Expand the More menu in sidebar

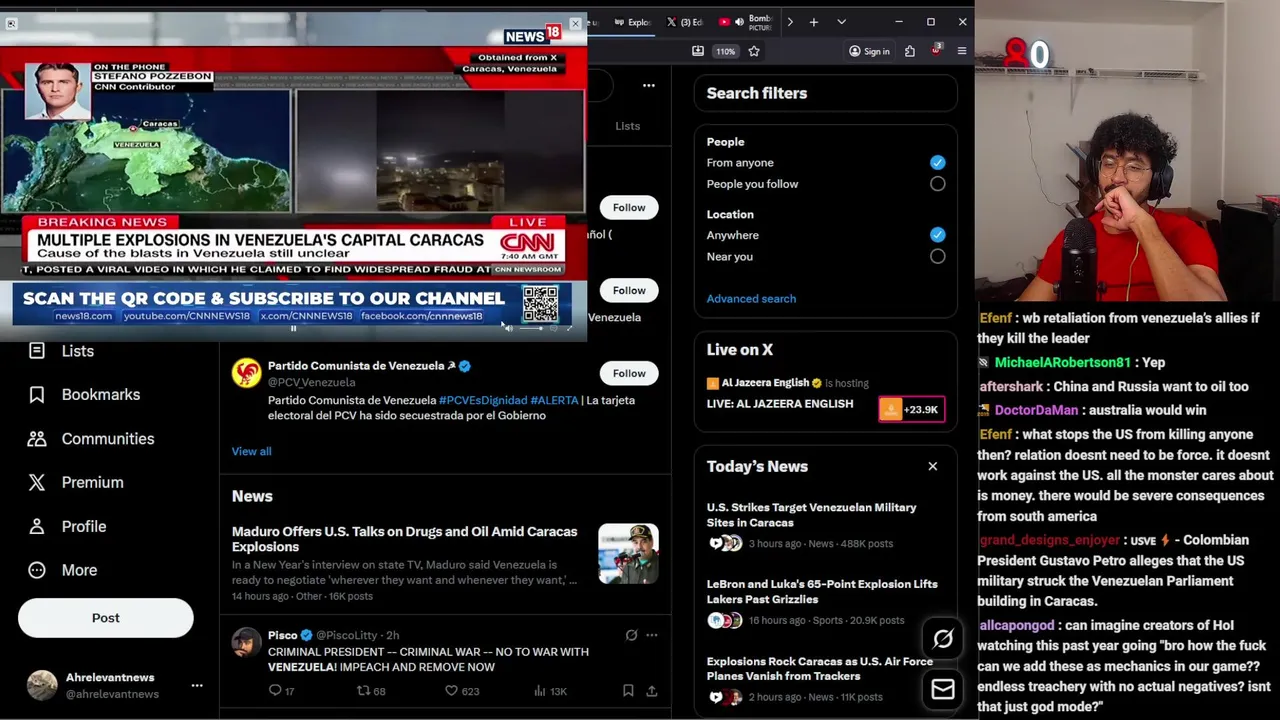click(x=63, y=570)
